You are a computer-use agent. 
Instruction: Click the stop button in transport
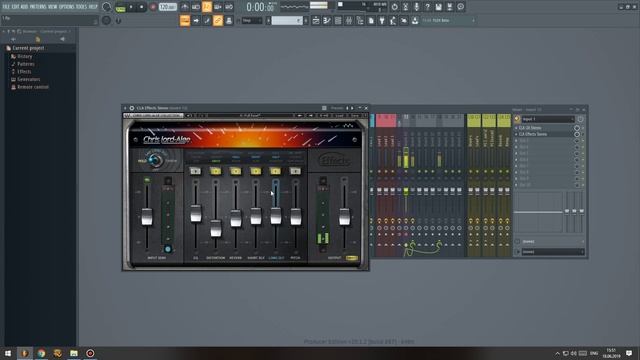coord(141,7)
